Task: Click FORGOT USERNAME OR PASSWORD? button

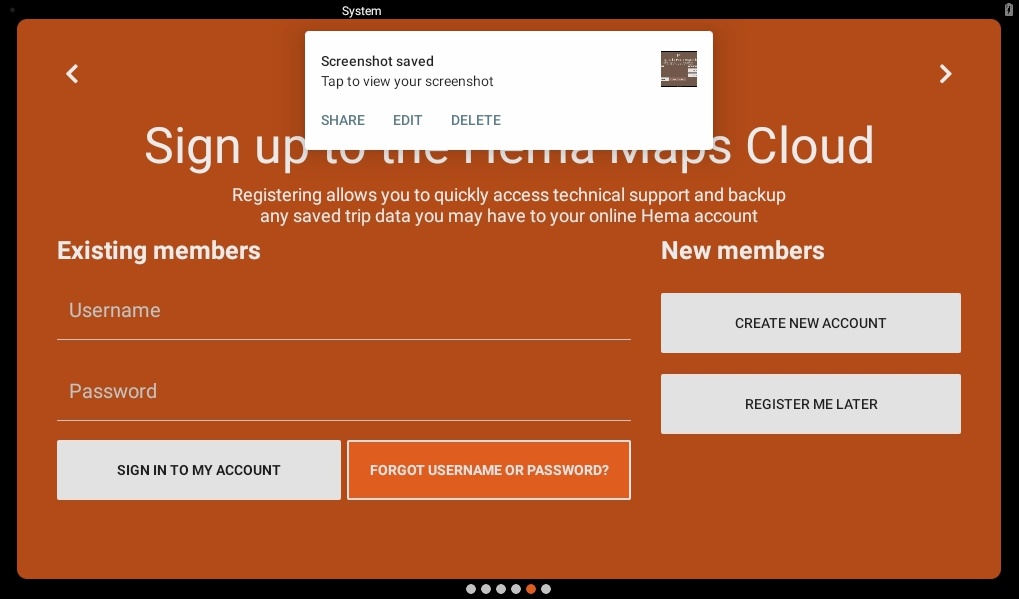Action: point(489,470)
